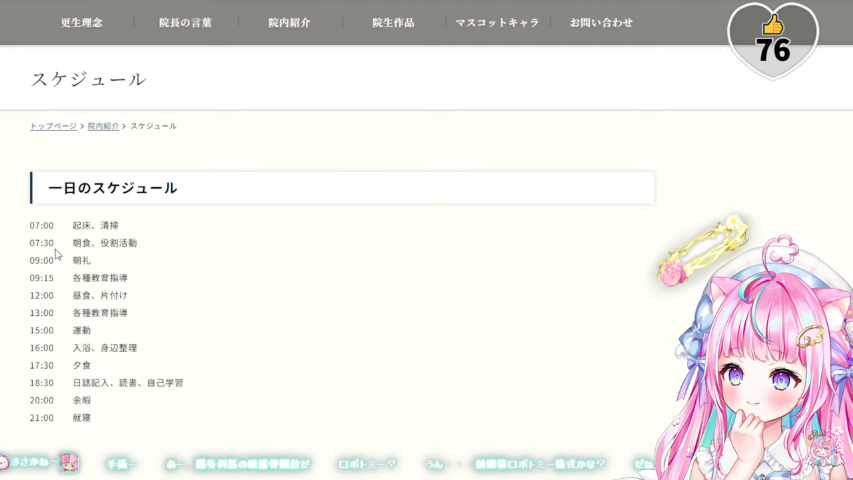
Task: Select the 12:00 昼食、片付け row
Action: (x=79, y=296)
